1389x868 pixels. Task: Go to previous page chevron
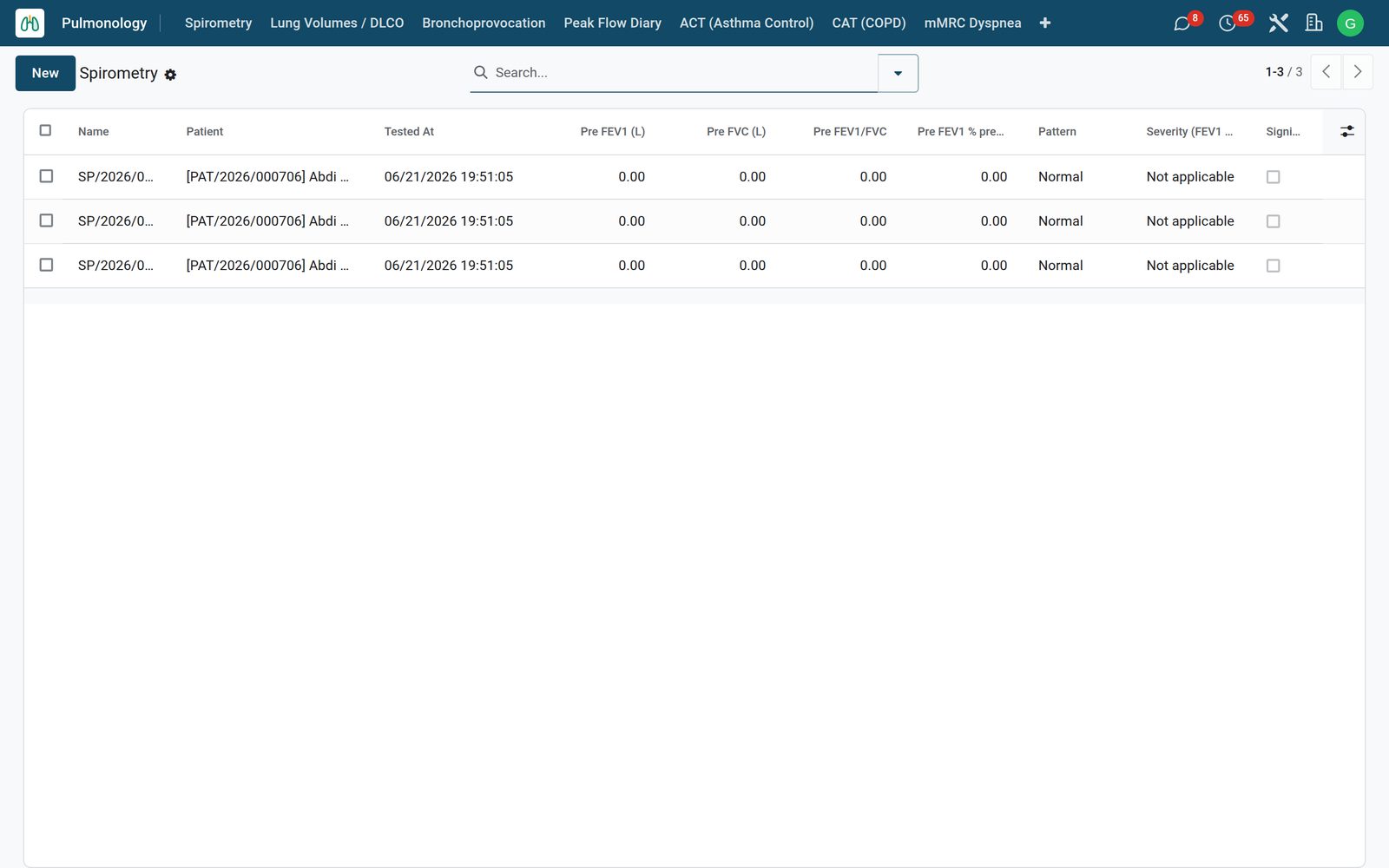(1326, 72)
